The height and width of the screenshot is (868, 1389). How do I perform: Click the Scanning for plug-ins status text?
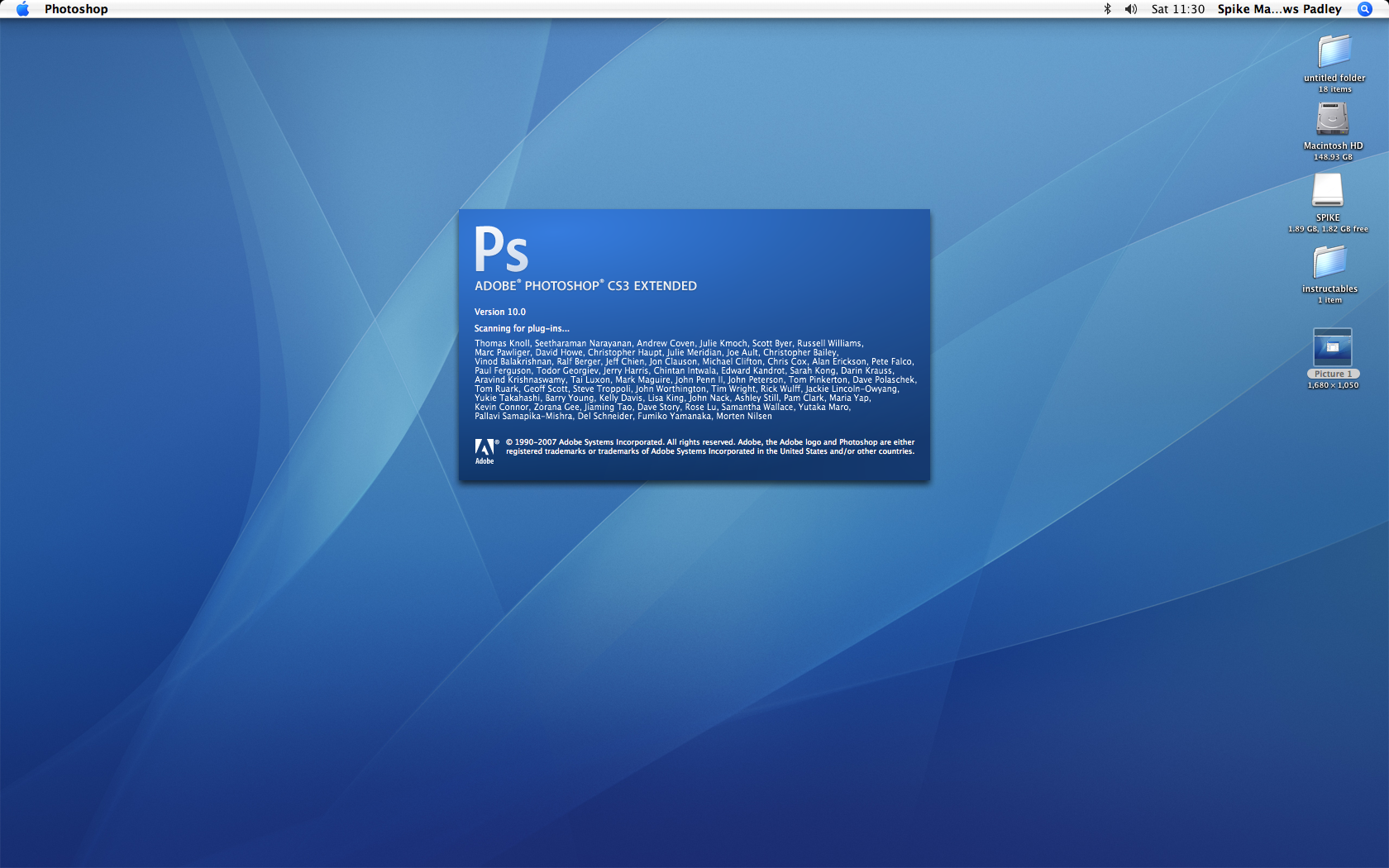click(x=522, y=329)
